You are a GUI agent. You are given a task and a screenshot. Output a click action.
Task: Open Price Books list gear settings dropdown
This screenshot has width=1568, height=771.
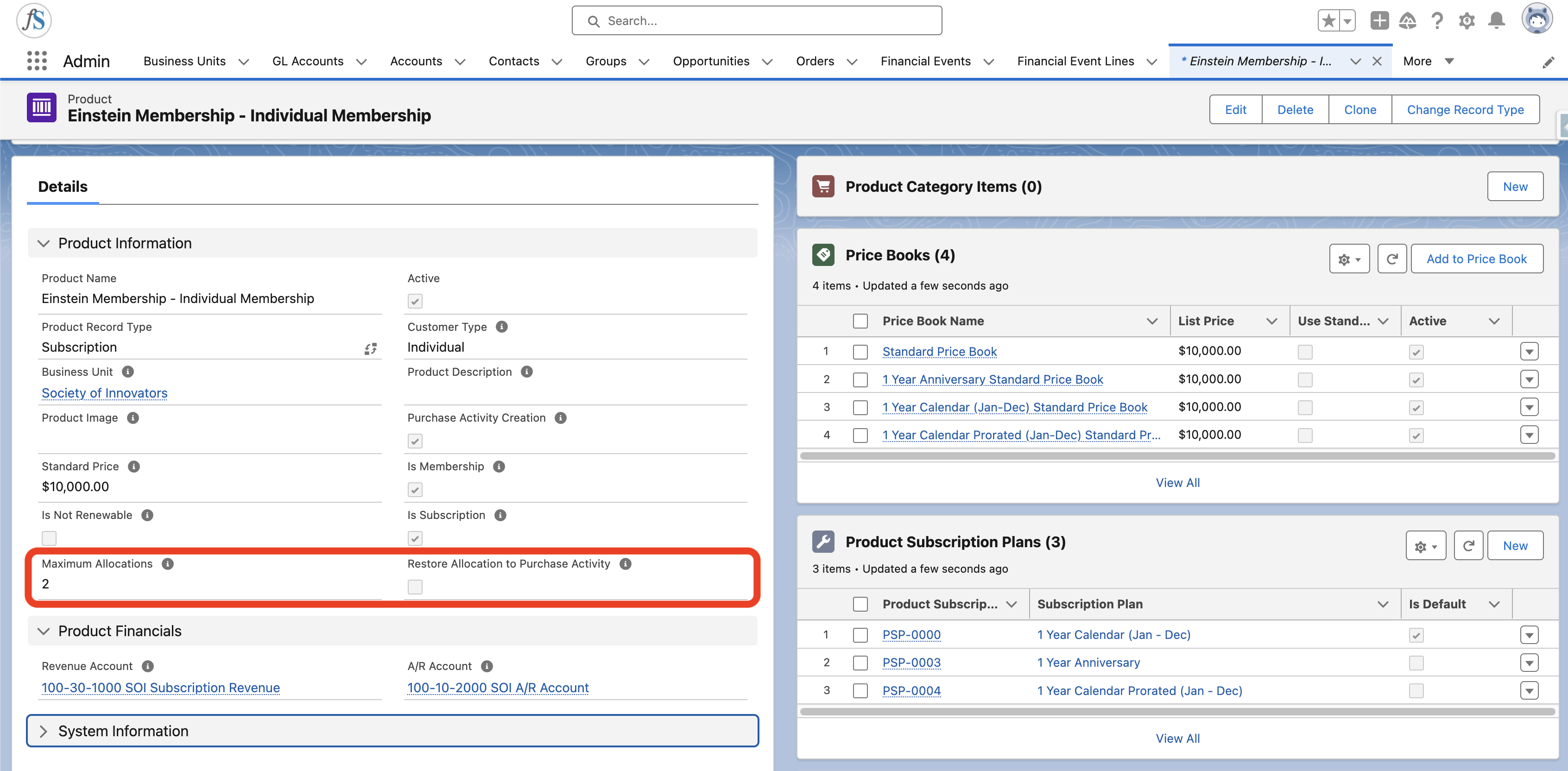pos(1349,259)
